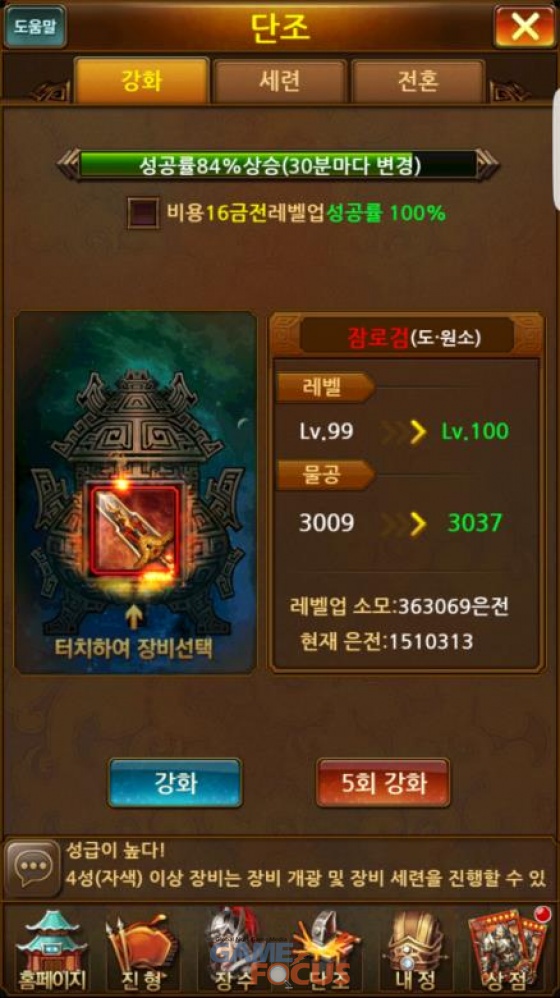Click the blue 강화 button

[x=175, y=783]
